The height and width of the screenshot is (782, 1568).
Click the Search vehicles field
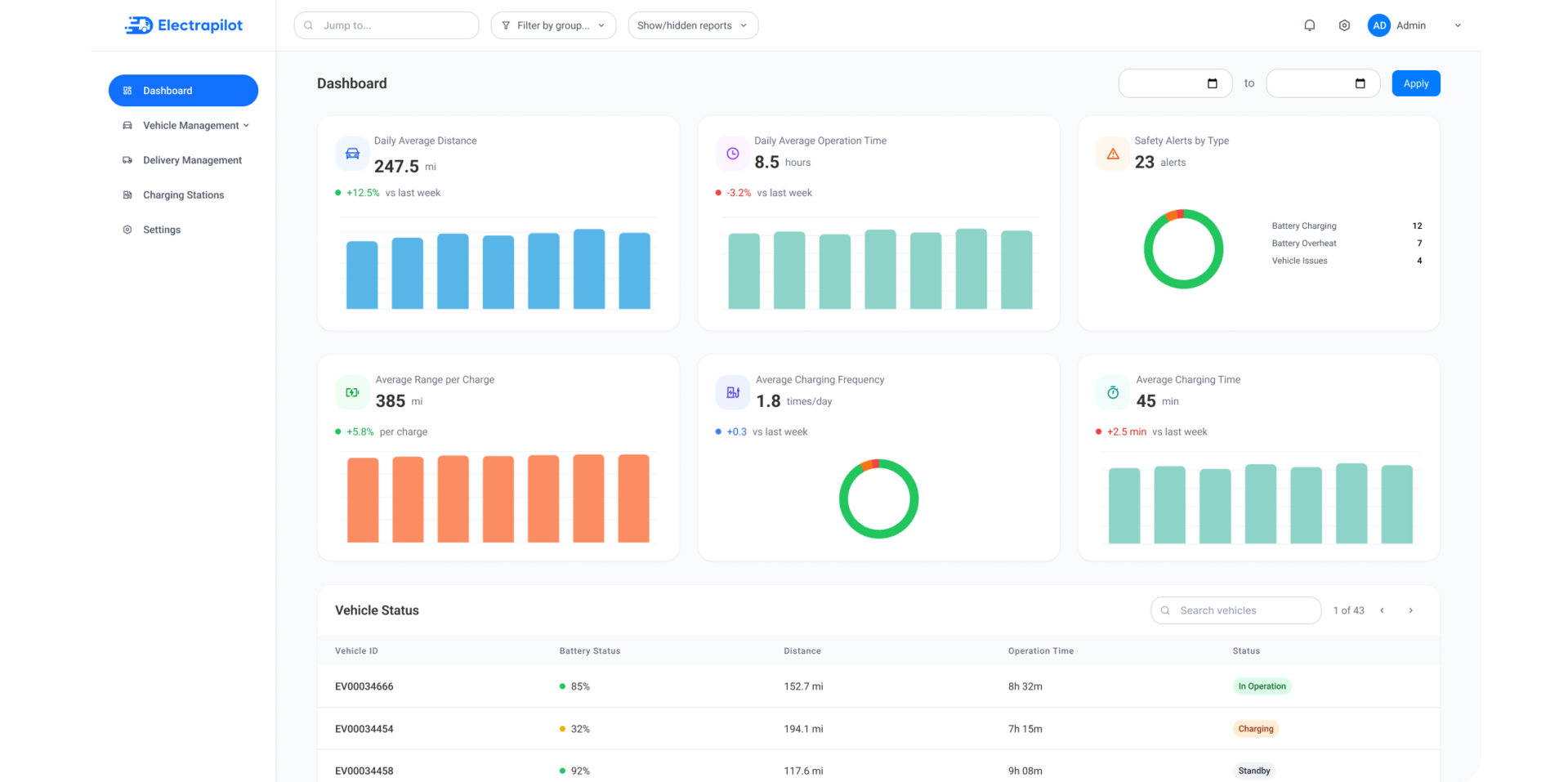click(x=1235, y=610)
